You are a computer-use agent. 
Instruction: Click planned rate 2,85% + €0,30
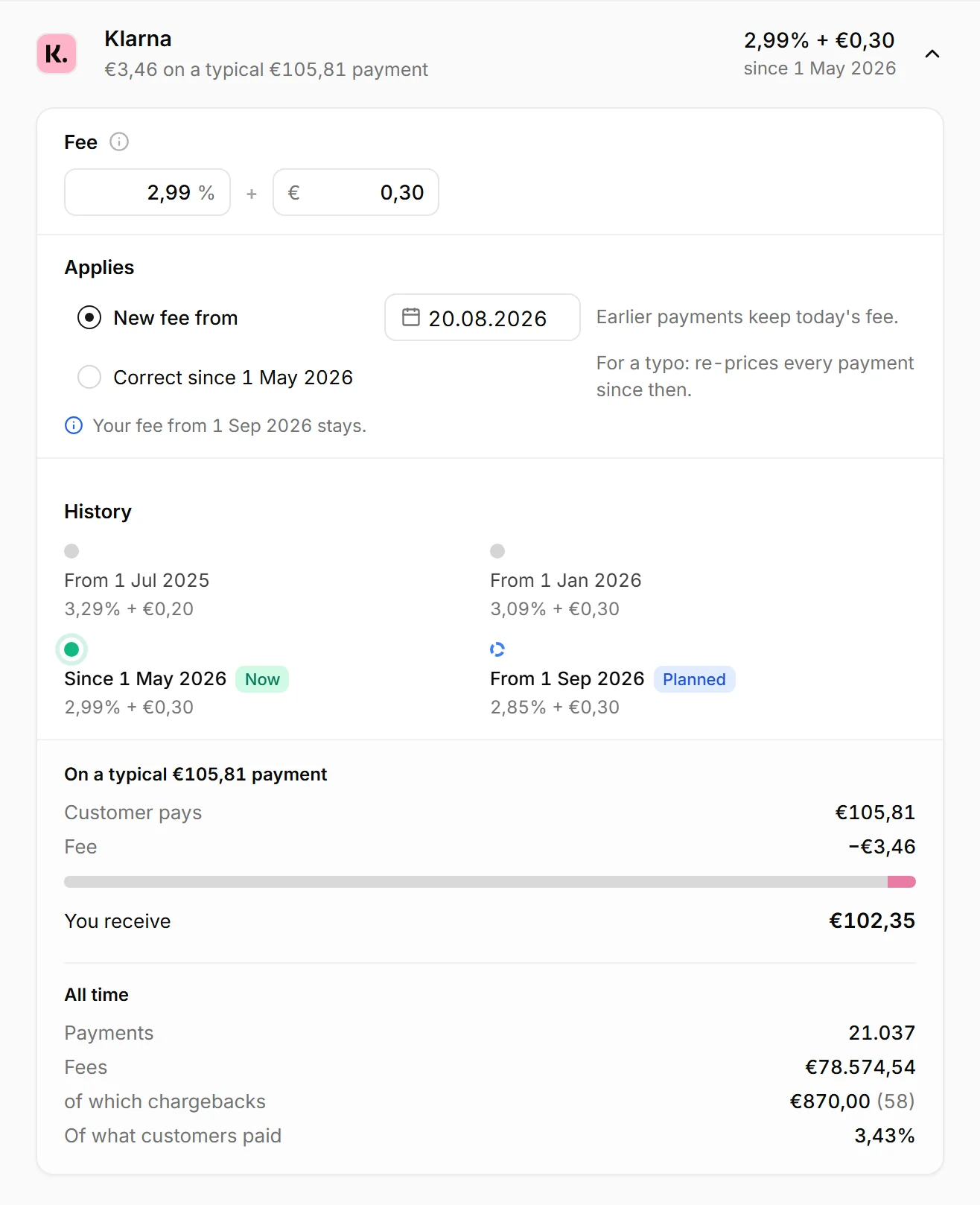[555, 708]
